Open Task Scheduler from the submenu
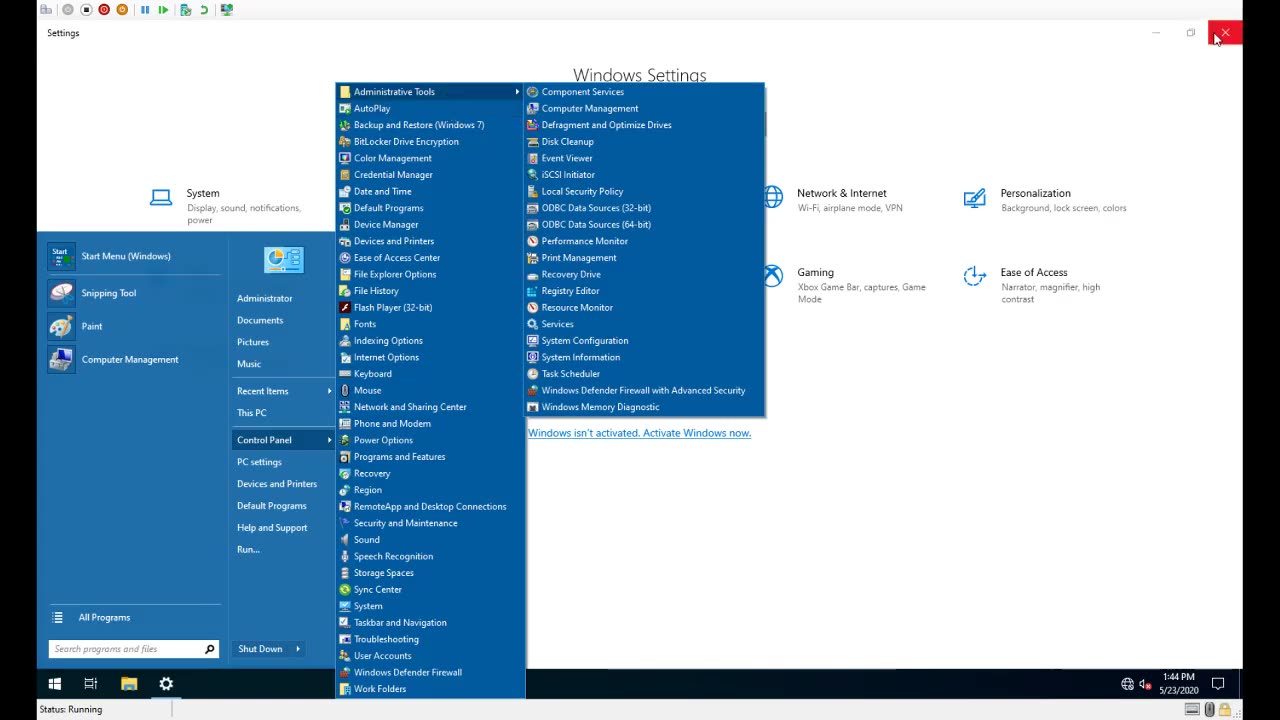Screen dimensions: 1280x720 coord(570,374)
